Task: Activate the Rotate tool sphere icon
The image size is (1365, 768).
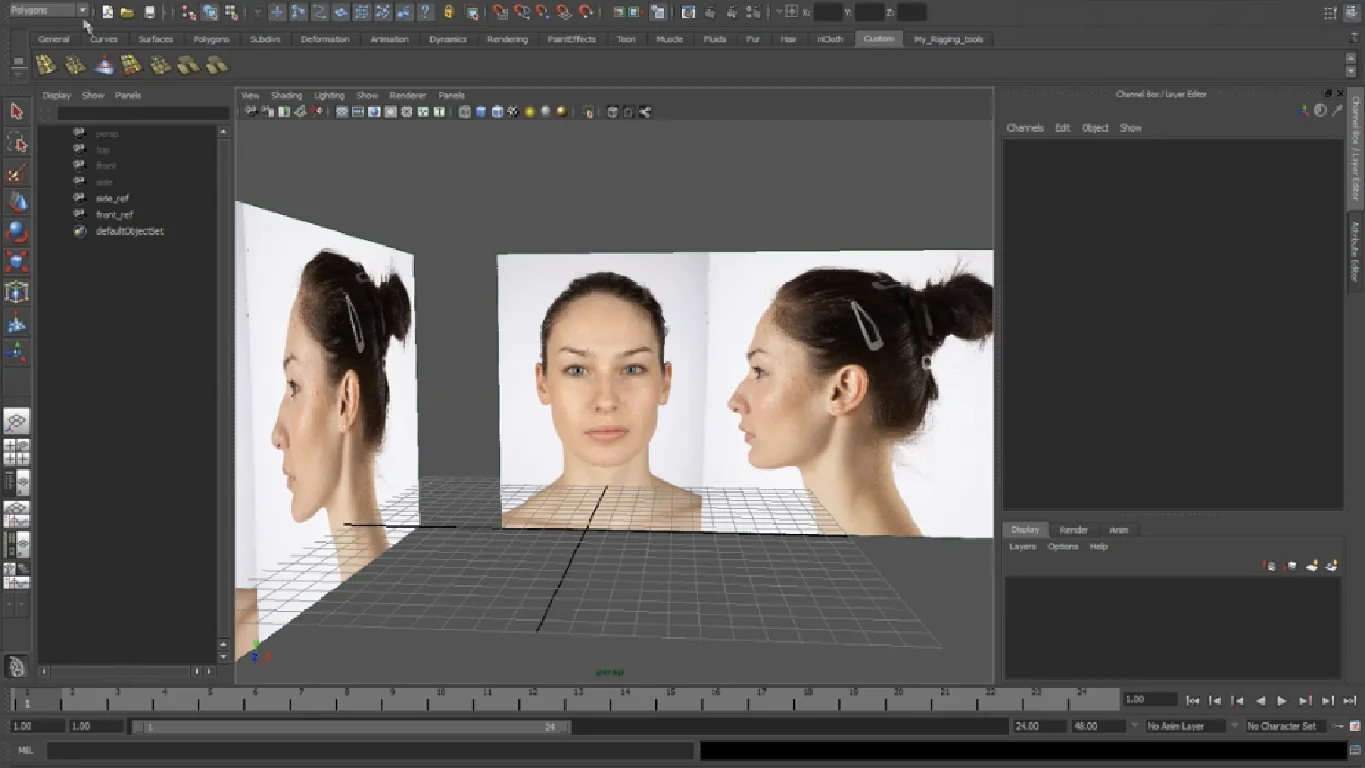Action: 16,232
